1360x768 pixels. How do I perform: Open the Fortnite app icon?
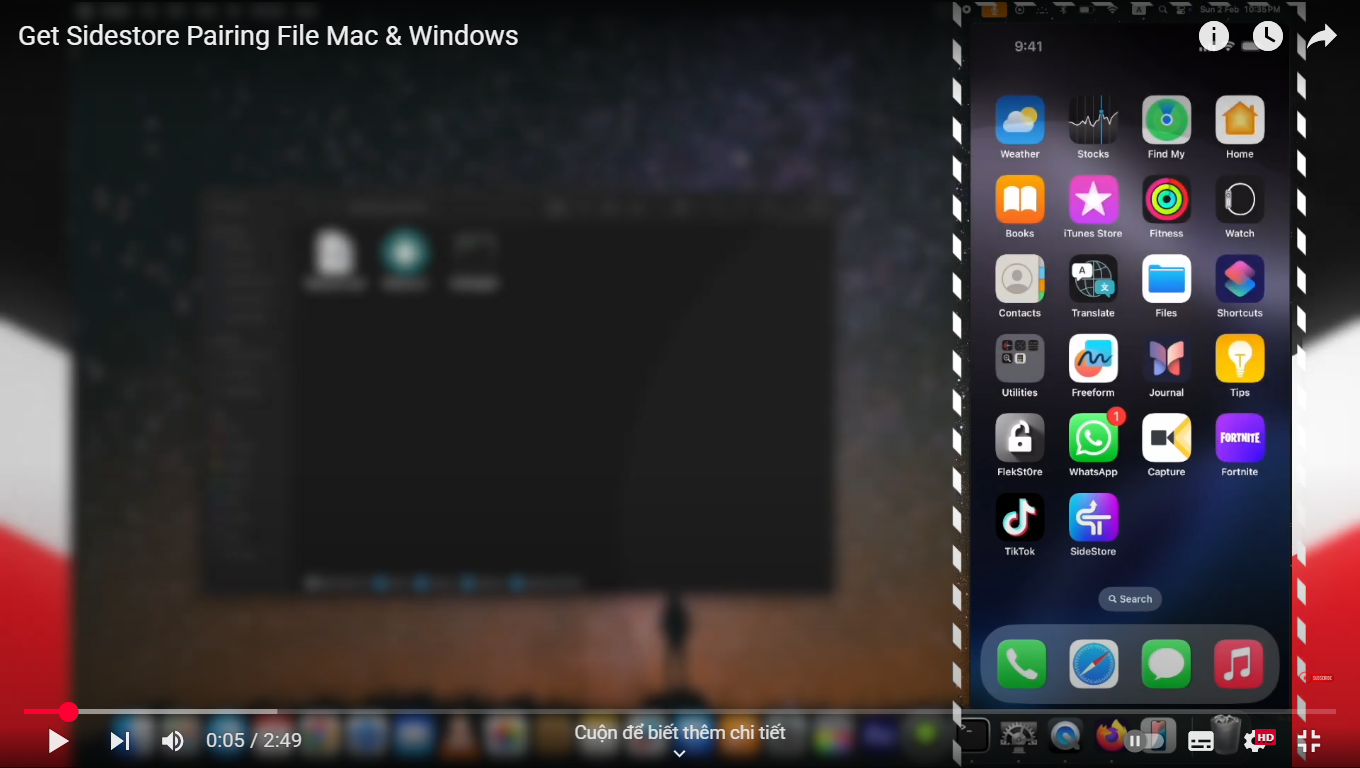pos(1240,438)
